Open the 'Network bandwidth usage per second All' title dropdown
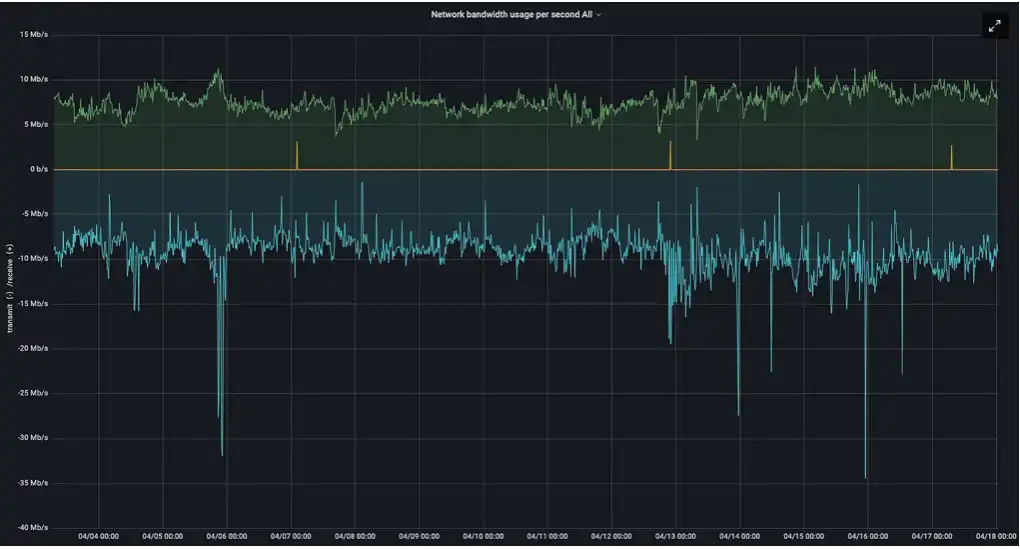 coord(515,14)
